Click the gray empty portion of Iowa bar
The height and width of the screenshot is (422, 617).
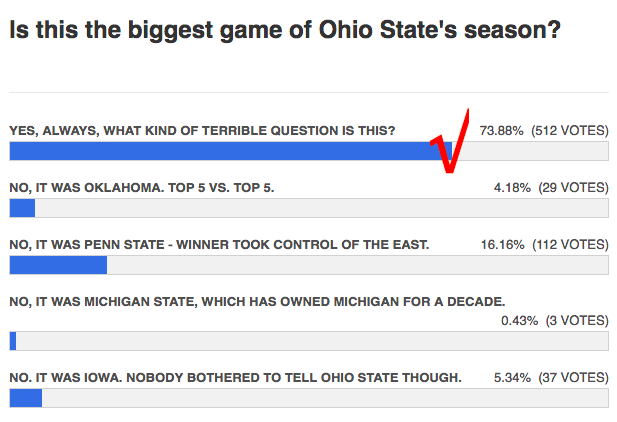[325, 398]
